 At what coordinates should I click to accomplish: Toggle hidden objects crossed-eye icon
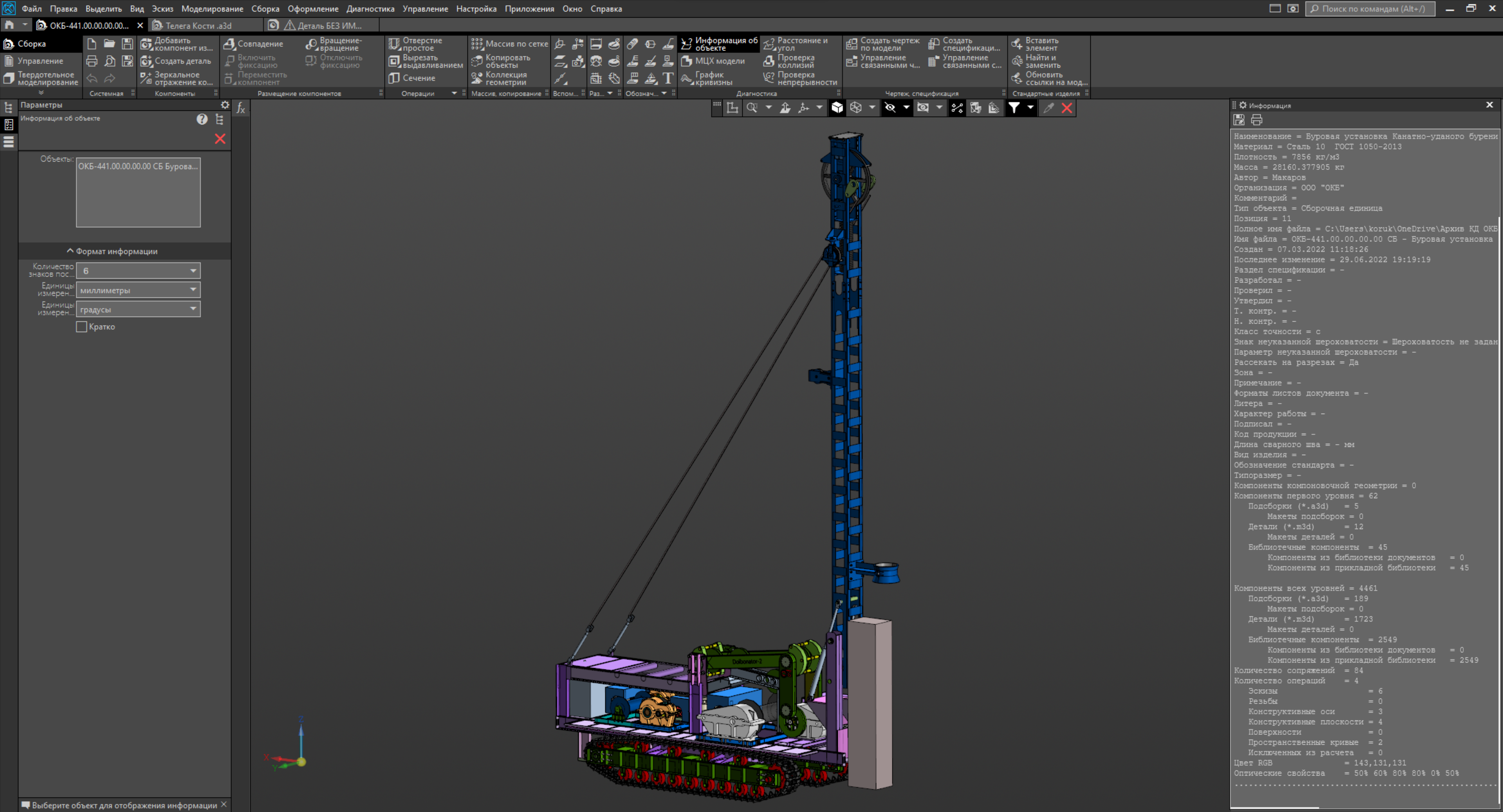(890, 107)
